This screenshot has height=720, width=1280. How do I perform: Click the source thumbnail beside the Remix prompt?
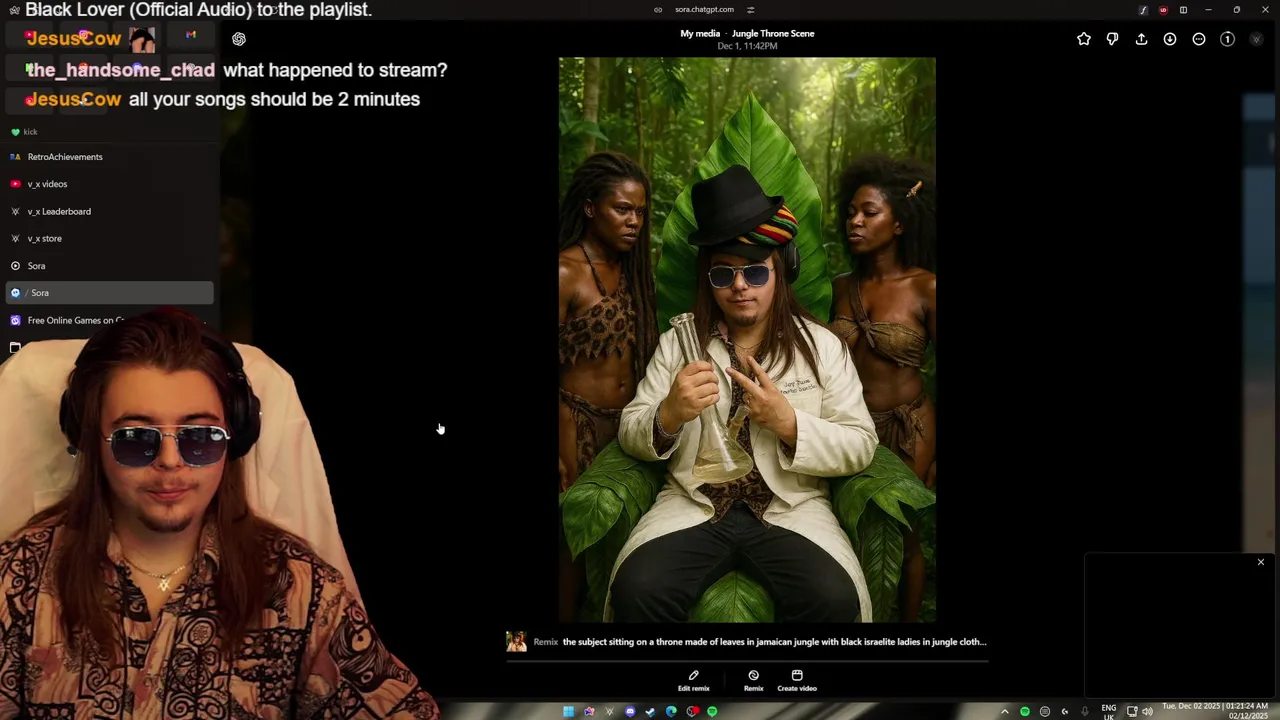coord(516,642)
